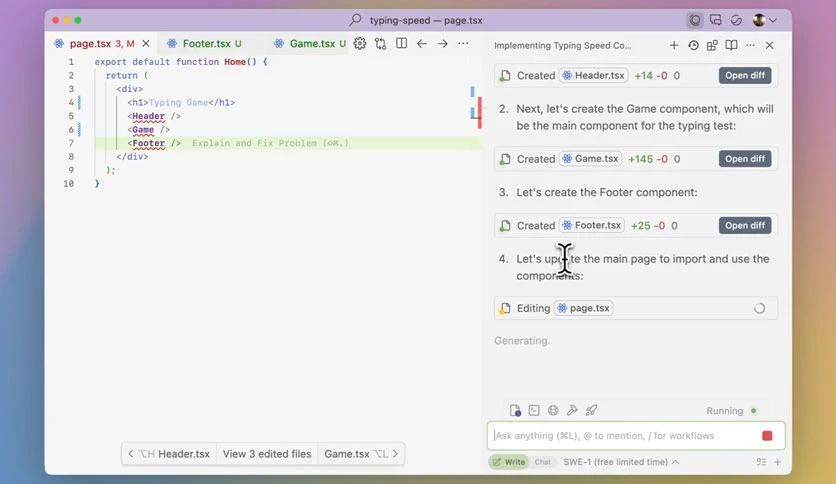Click the Running status indicator

731,411
